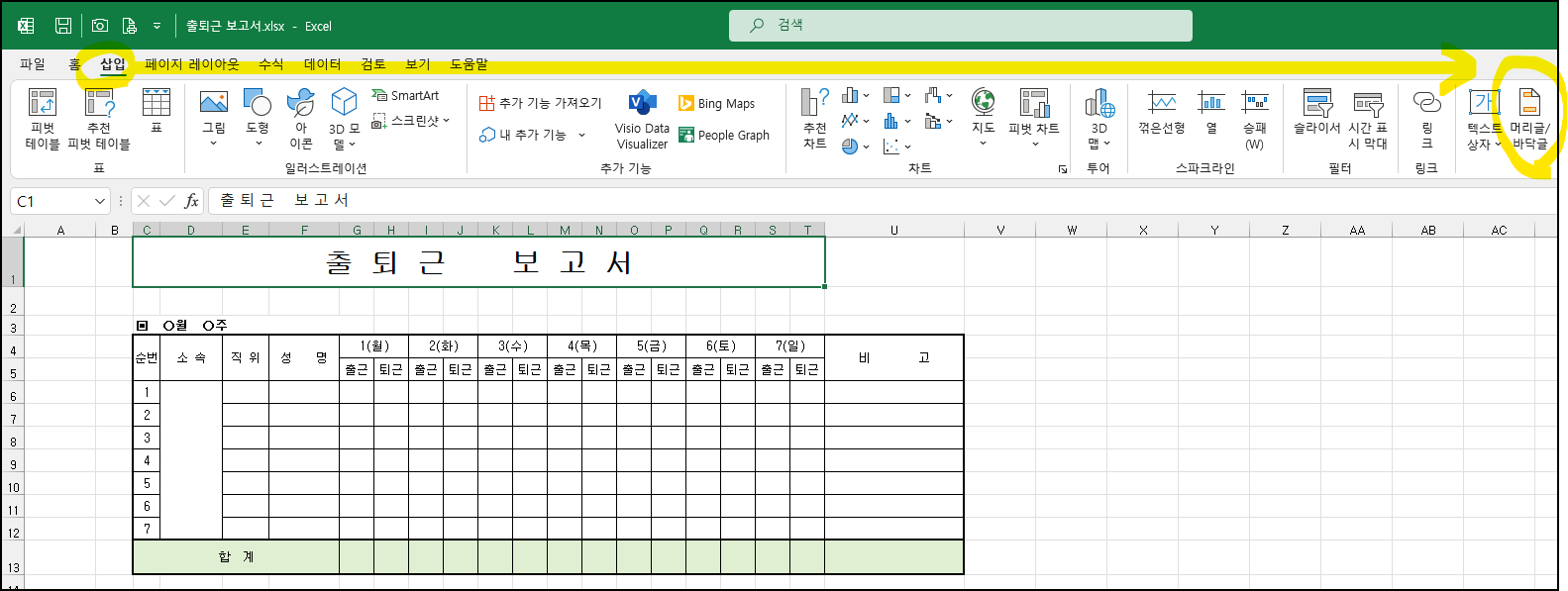Open the Pictures (그림) menu

click(x=214, y=117)
